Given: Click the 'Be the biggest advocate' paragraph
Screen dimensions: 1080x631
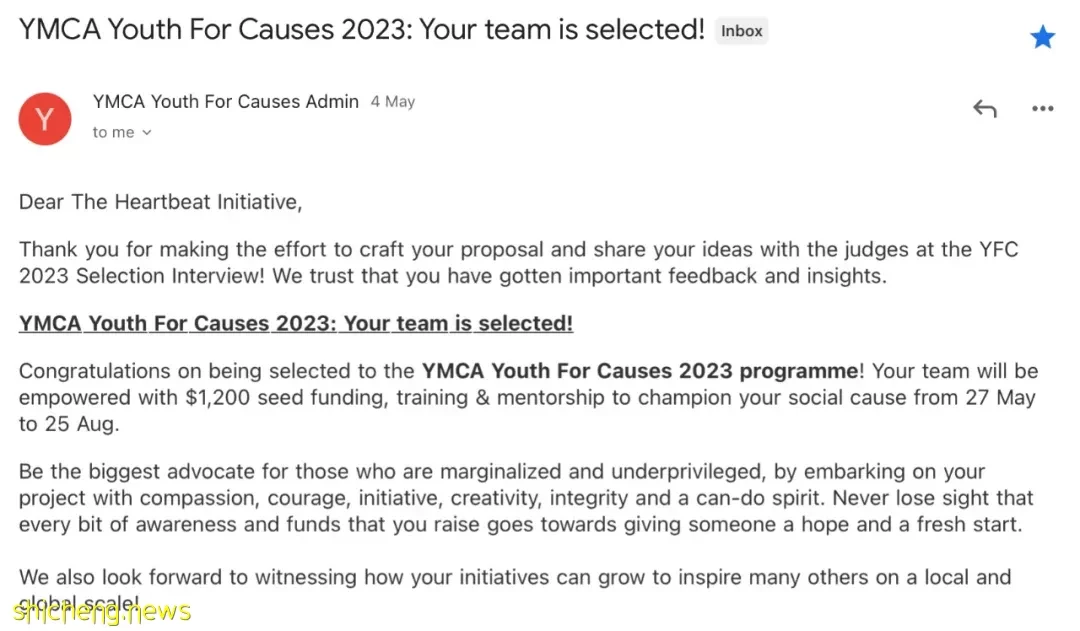Looking at the screenshot, I should click(526, 497).
